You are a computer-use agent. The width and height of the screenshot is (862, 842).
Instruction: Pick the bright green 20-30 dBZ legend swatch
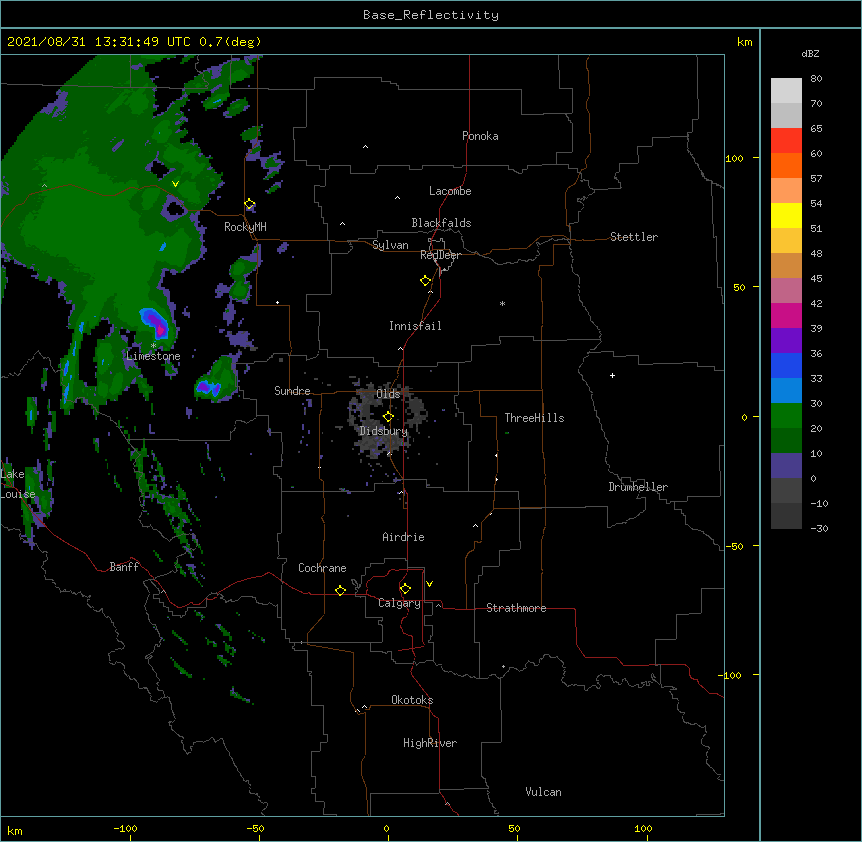786,416
